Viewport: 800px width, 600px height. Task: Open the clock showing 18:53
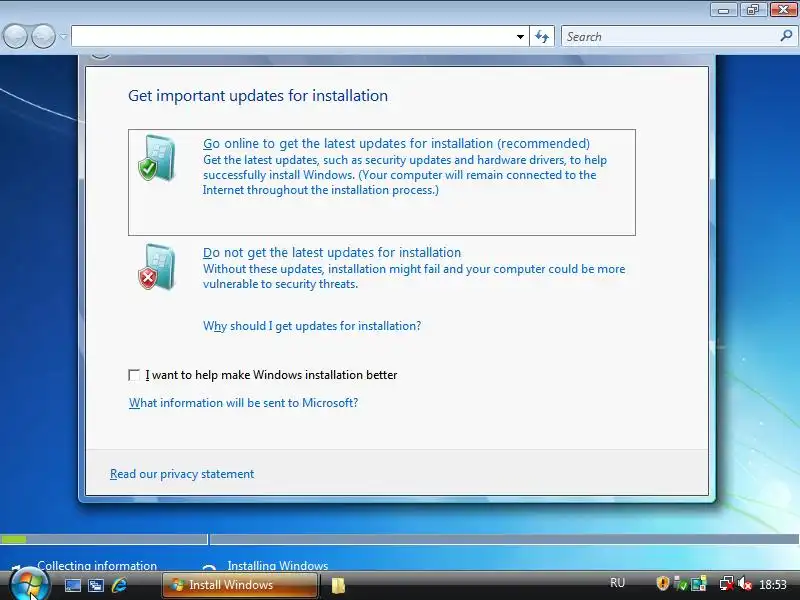point(773,584)
